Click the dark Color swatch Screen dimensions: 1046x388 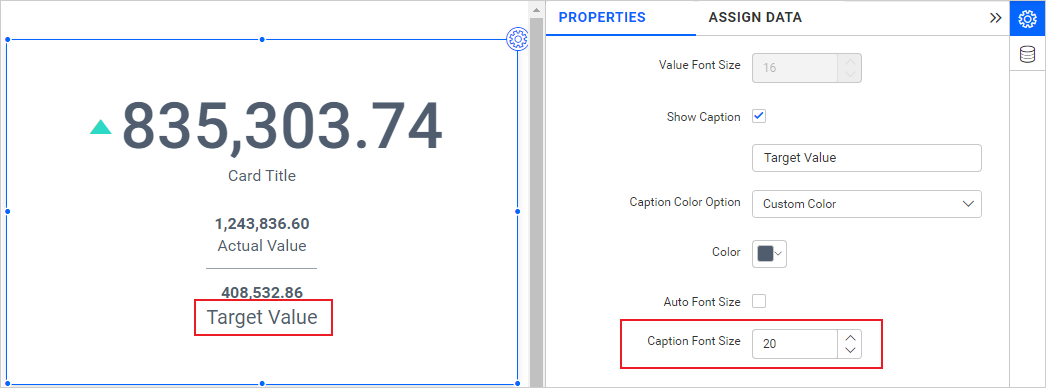click(765, 253)
